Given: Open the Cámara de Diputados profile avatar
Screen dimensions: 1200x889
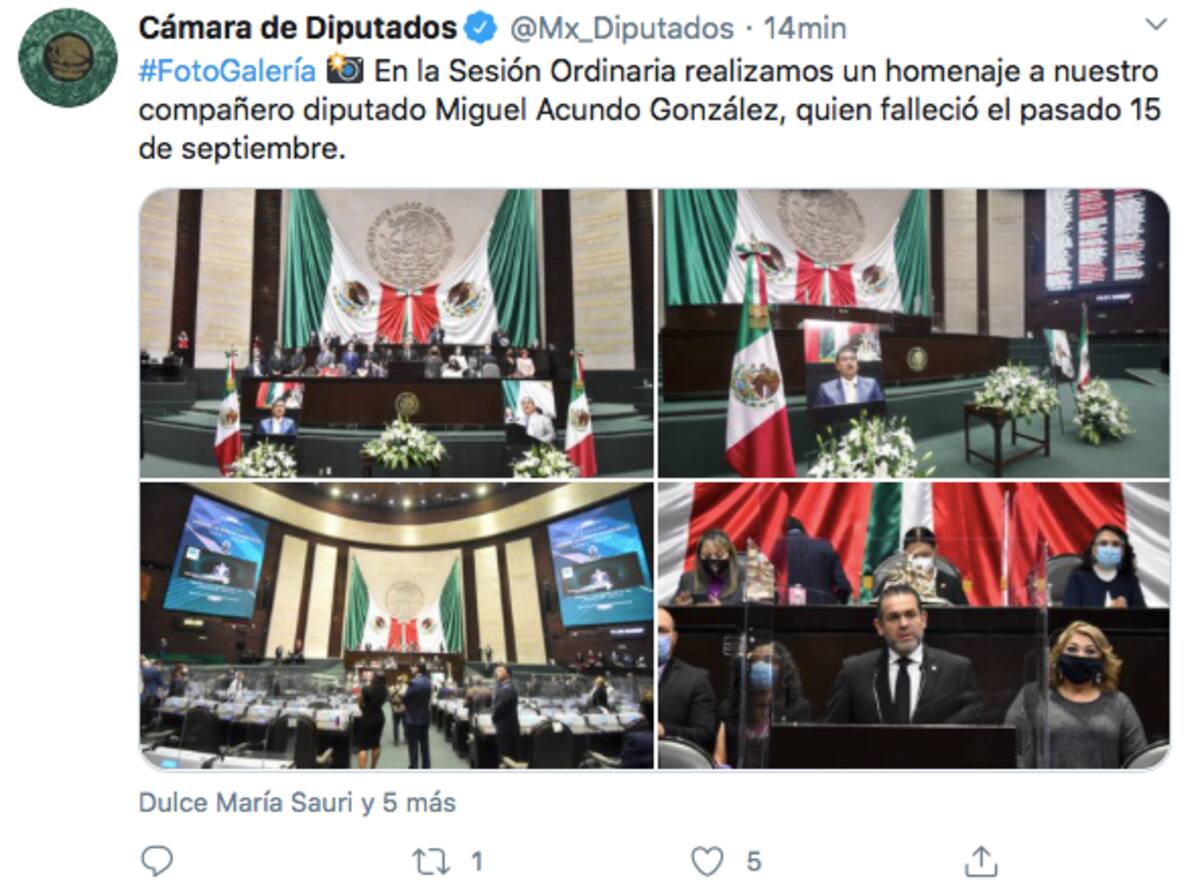Looking at the screenshot, I should (x=68, y=57).
